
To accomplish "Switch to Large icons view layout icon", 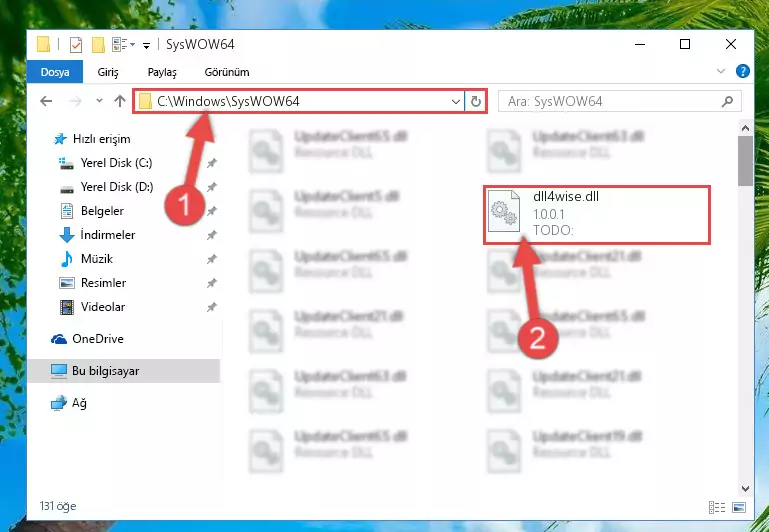I will click(x=739, y=507).
